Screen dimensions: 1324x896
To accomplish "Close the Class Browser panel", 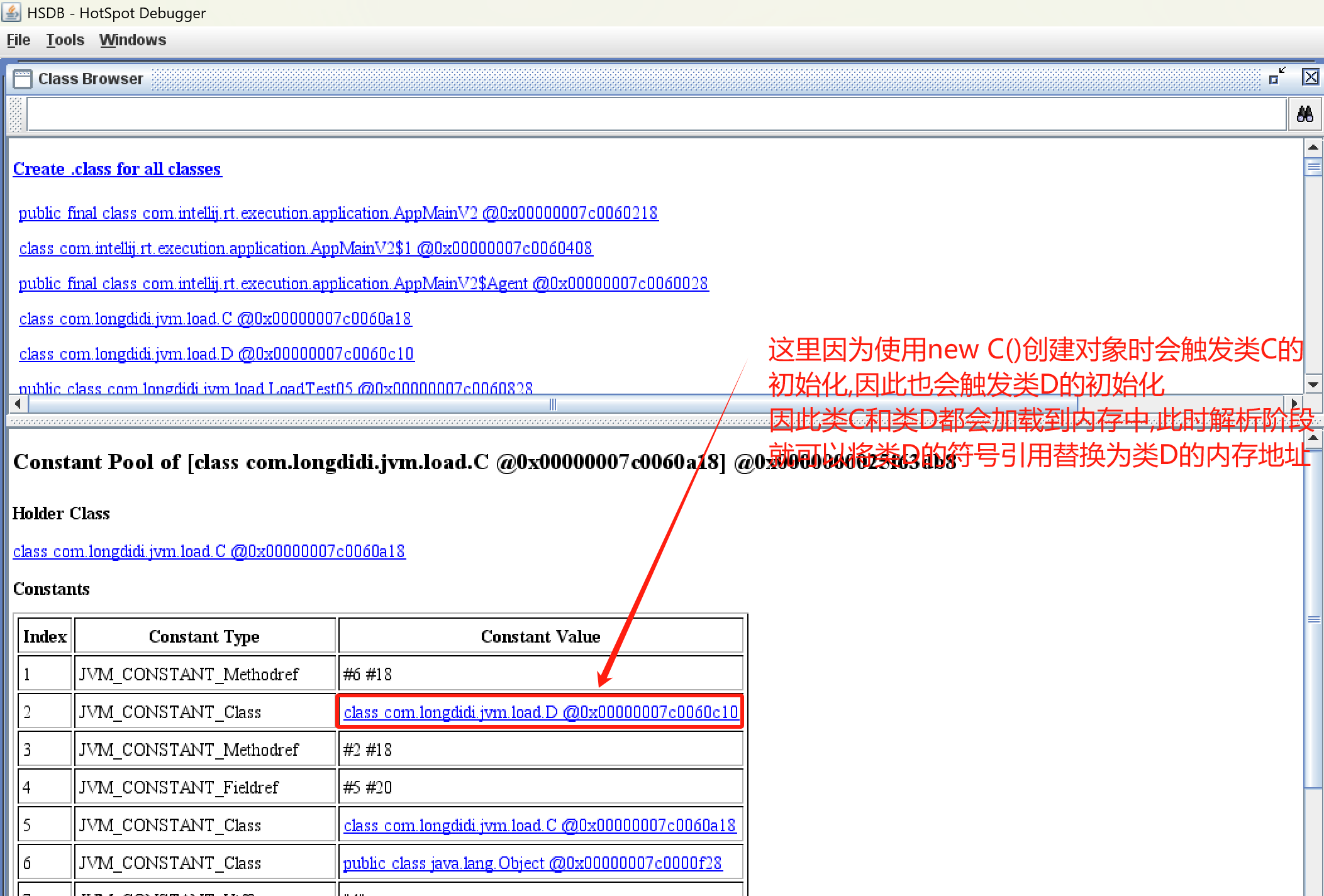I will pyautogui.click(x=1310, y=77).
